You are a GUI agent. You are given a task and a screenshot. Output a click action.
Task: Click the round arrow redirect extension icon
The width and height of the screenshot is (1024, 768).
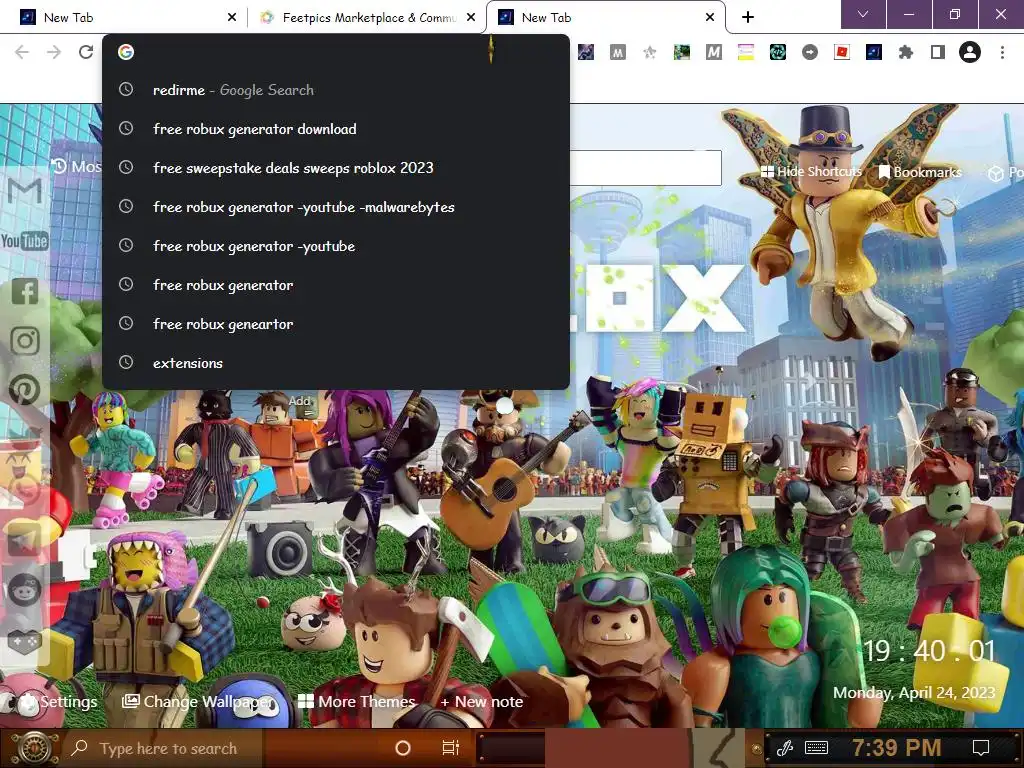(810, 52)
